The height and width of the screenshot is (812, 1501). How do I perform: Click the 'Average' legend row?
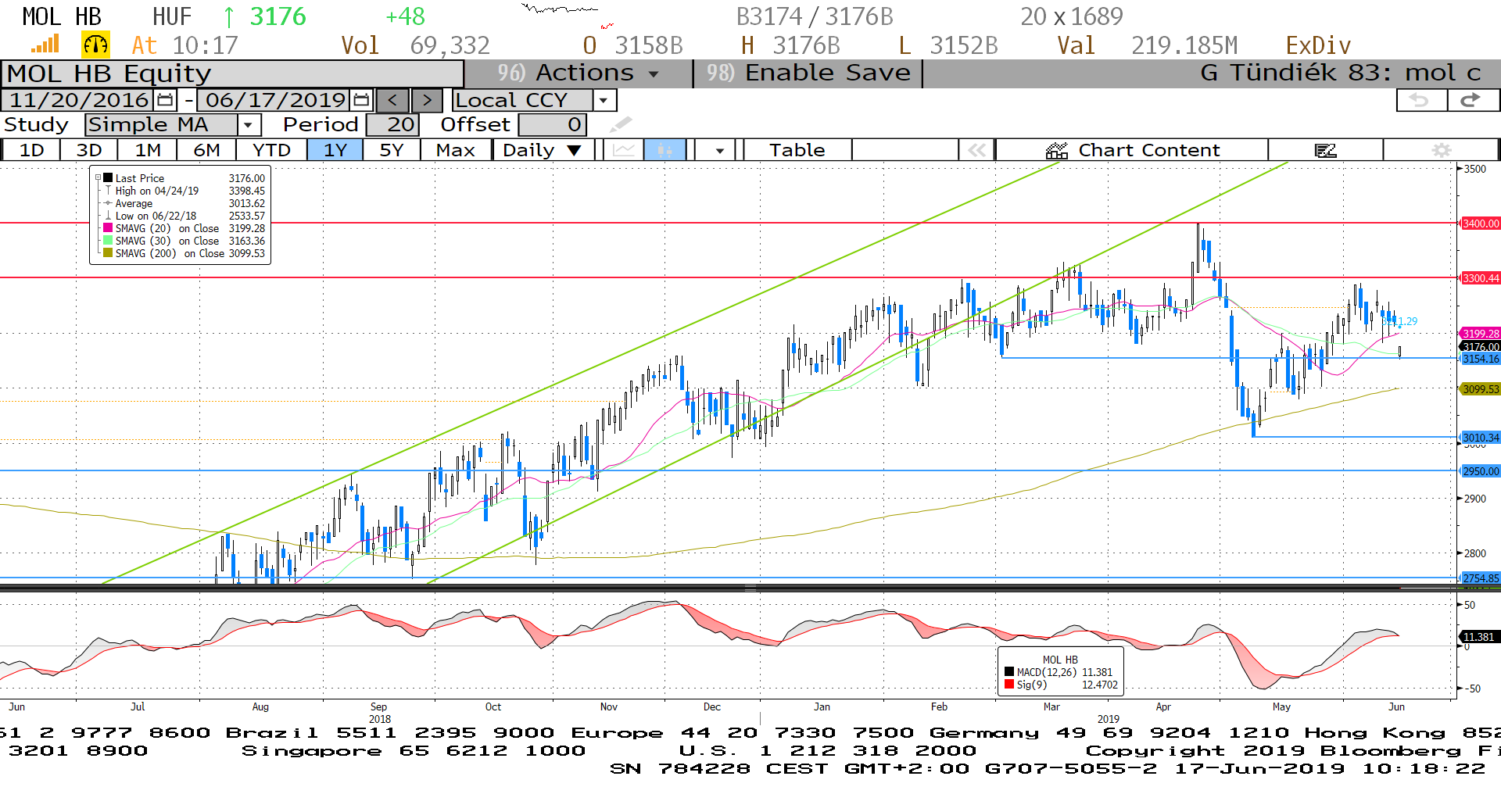point(184,203)
